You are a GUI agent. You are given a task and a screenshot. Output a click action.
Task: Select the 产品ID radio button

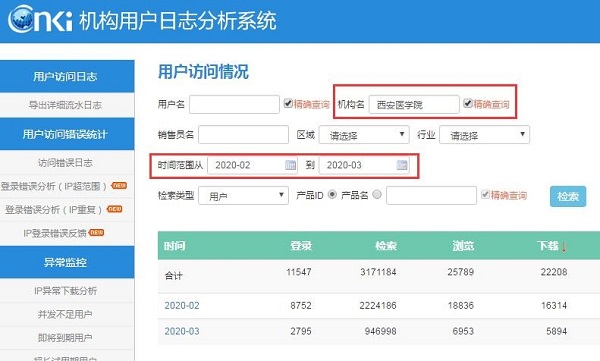(332, 194)
